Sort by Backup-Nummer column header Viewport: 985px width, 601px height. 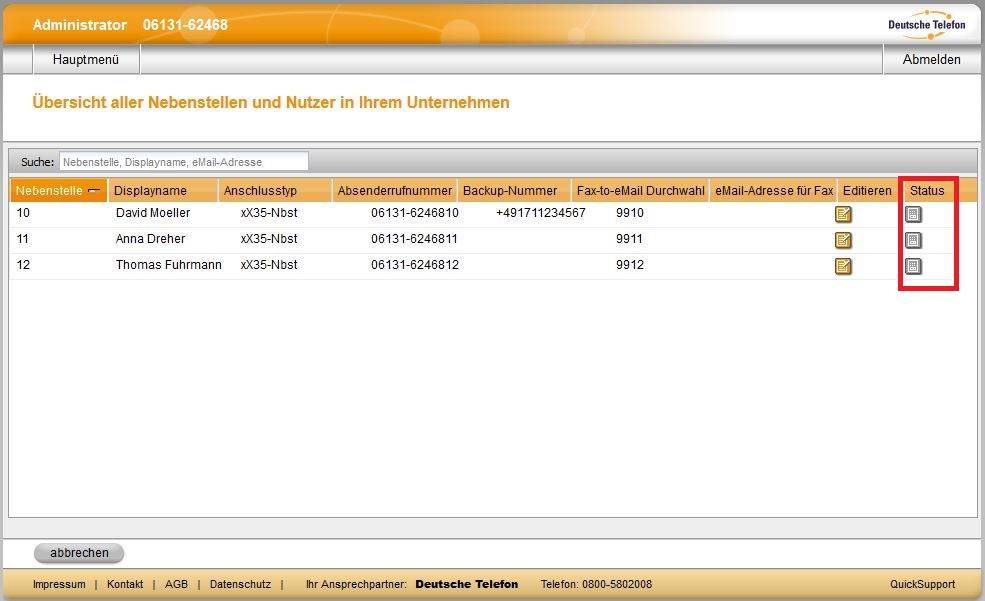coord(514,190)
